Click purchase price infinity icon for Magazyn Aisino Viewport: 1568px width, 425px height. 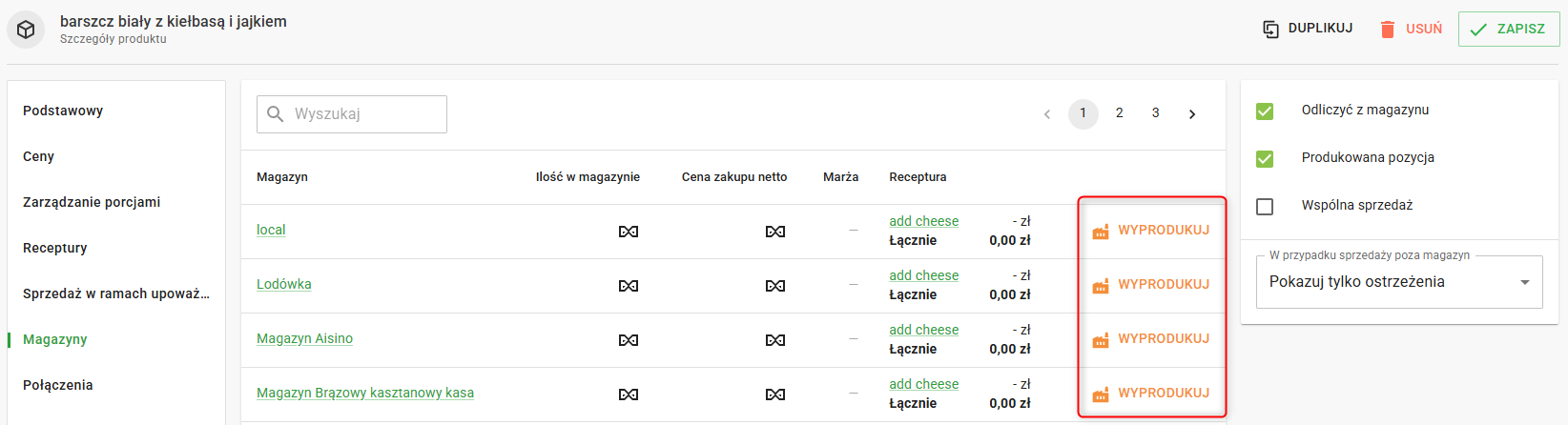(775, 340)
